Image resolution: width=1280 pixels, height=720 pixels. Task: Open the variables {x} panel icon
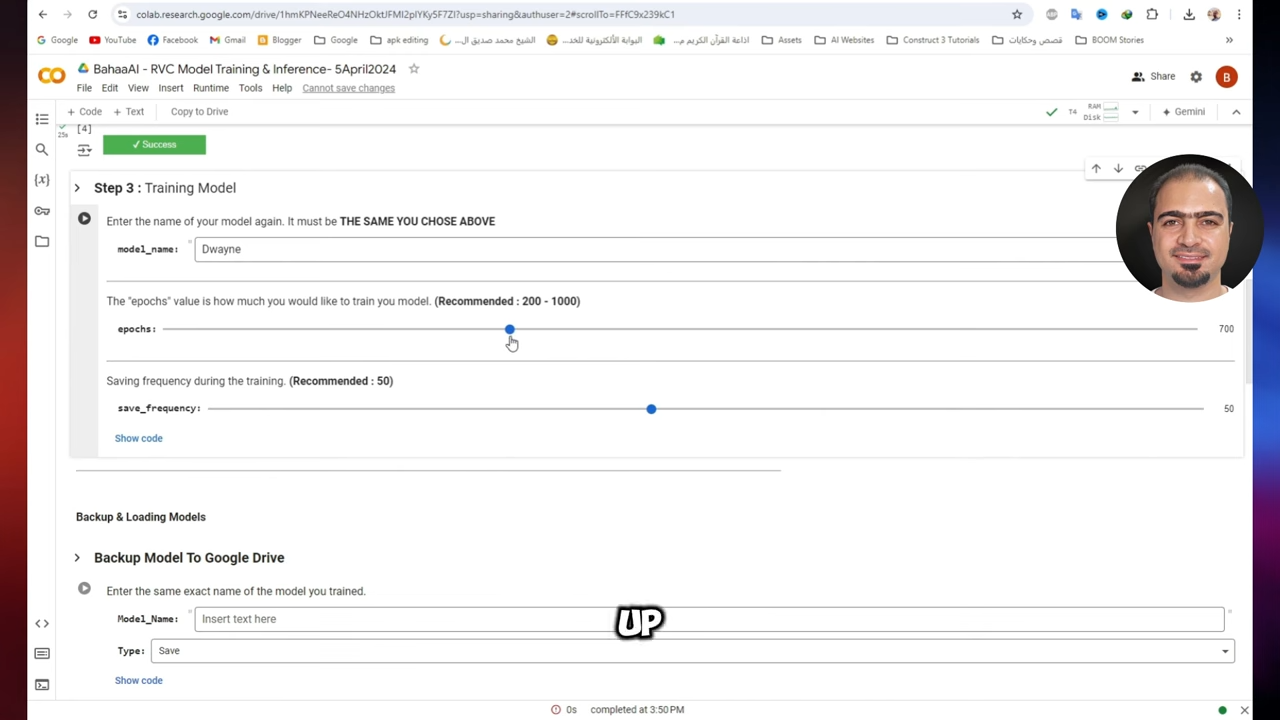(42, 180)
